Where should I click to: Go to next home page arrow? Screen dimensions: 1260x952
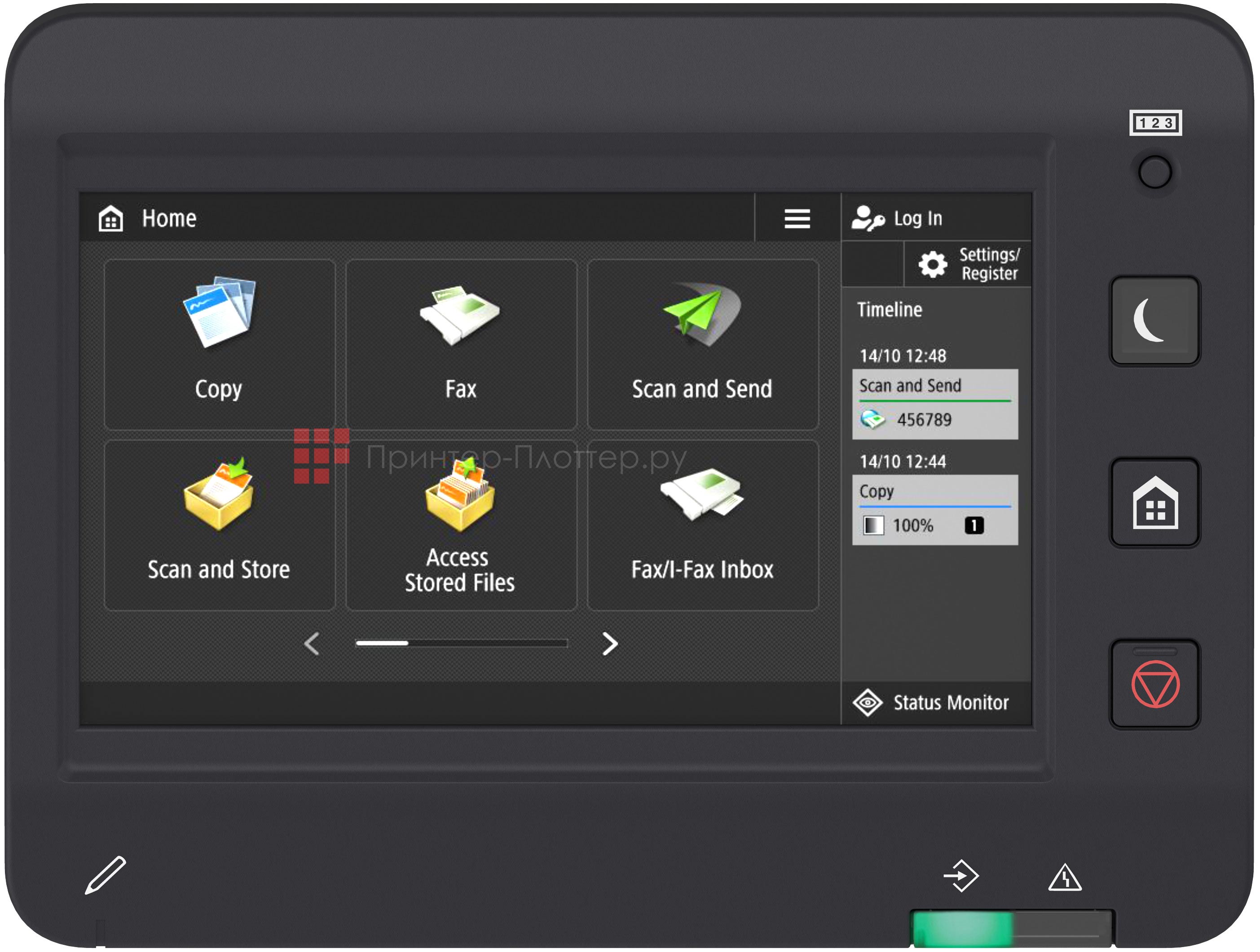609,644
